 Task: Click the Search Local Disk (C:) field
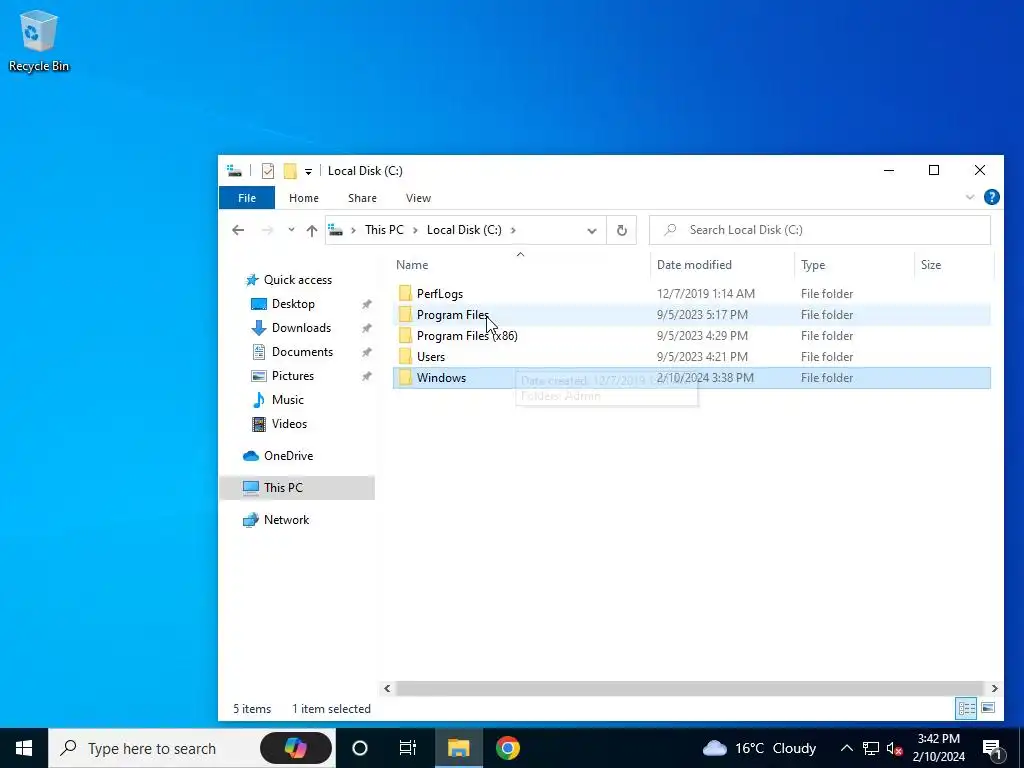[x=820, y=230]
